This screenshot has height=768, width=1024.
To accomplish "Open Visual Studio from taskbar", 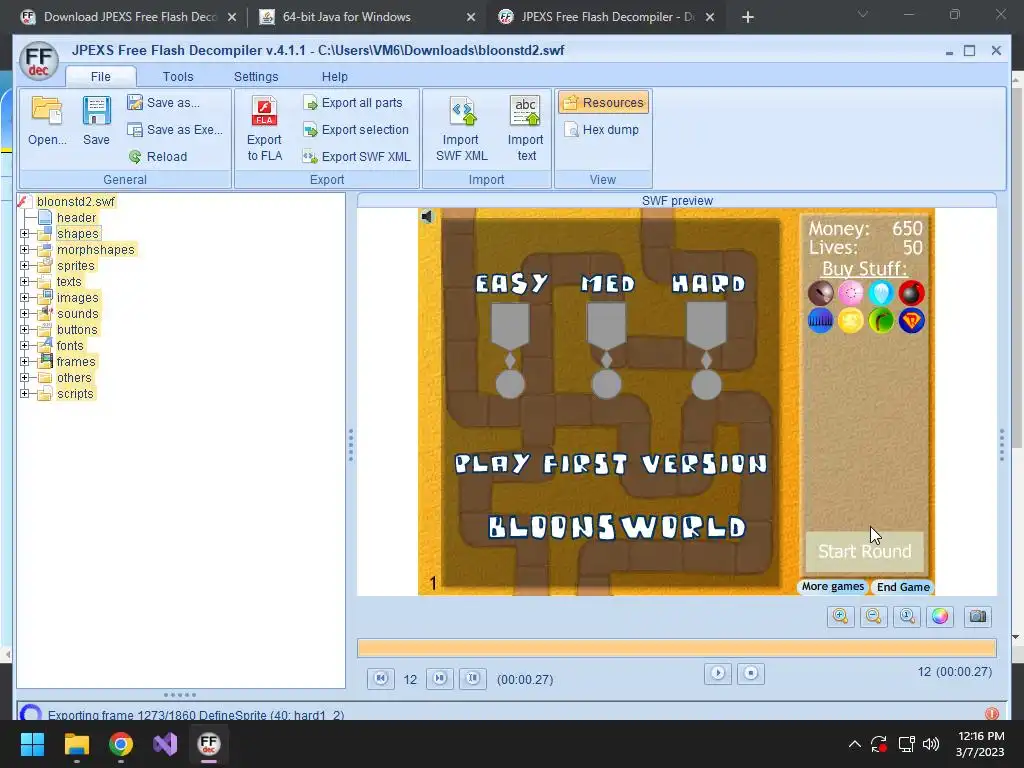I will point(165,744).
